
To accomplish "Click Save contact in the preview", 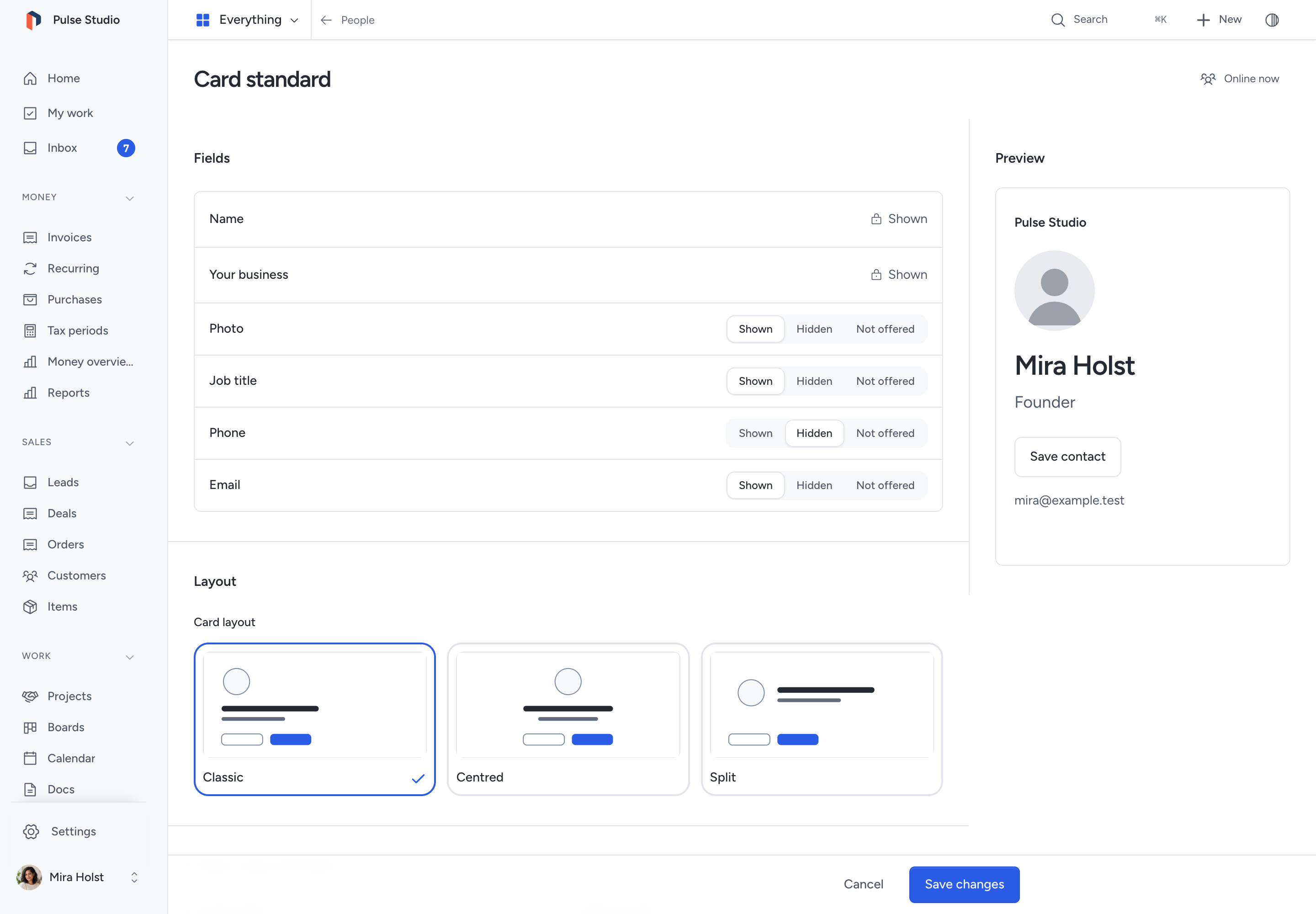I will tap(1067, 457).
